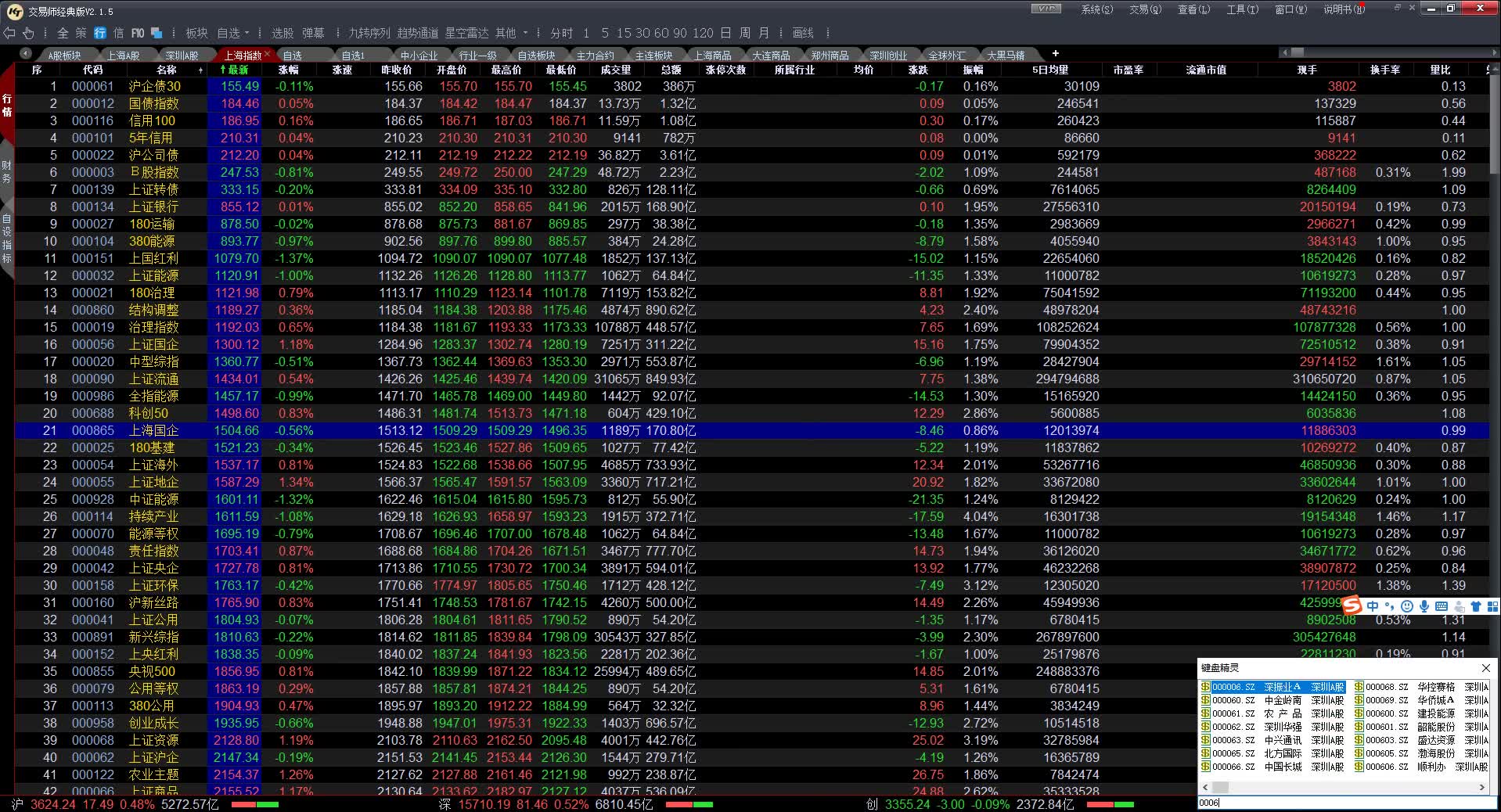The height and width of the screenshot is (812, 1501).
Task: Close the 键盘精灵 popup
Action: [1485, 667]
